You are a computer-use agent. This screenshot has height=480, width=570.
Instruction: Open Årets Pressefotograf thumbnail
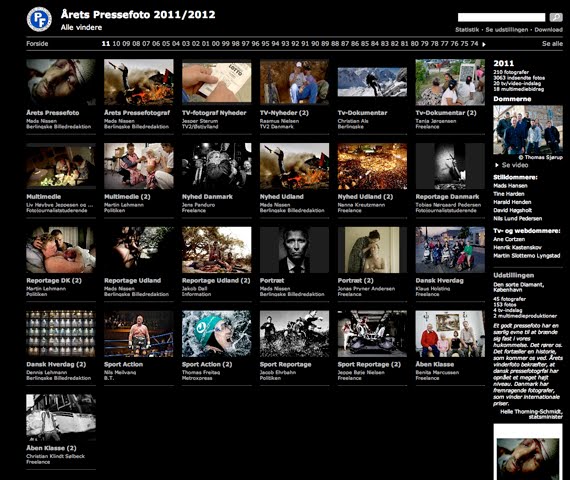click(139, 82)
